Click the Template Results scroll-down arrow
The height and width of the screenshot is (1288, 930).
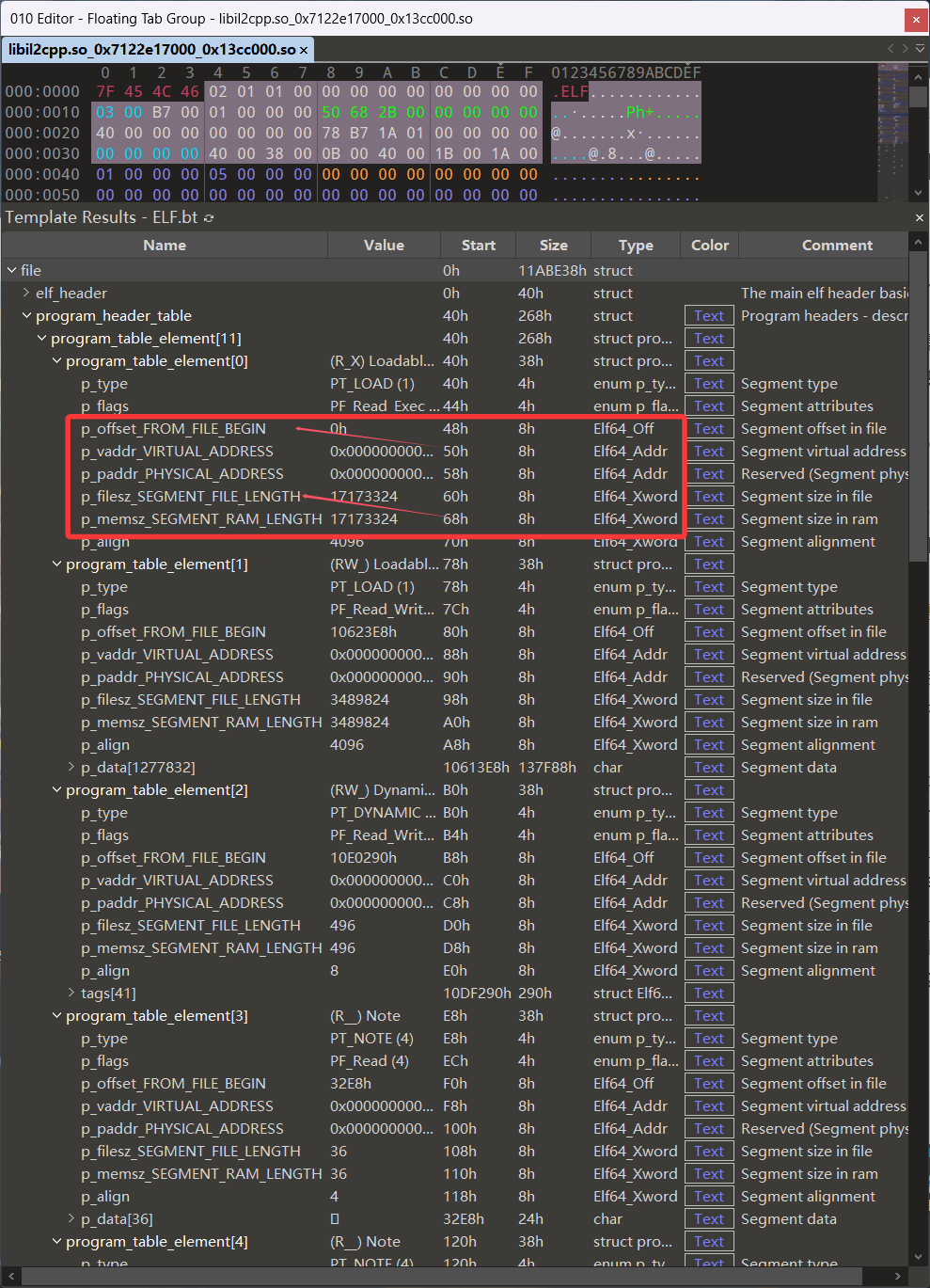pyautogui.click(x=919, y=1257)
